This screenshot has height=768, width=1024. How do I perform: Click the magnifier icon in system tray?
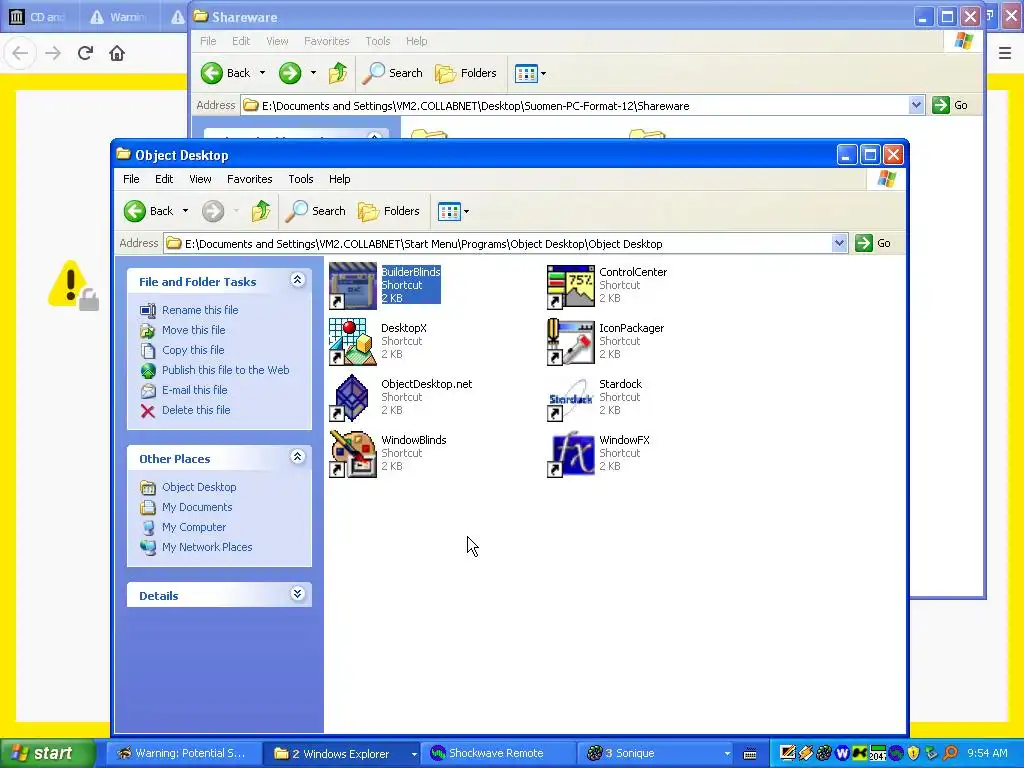pos(950,754)
